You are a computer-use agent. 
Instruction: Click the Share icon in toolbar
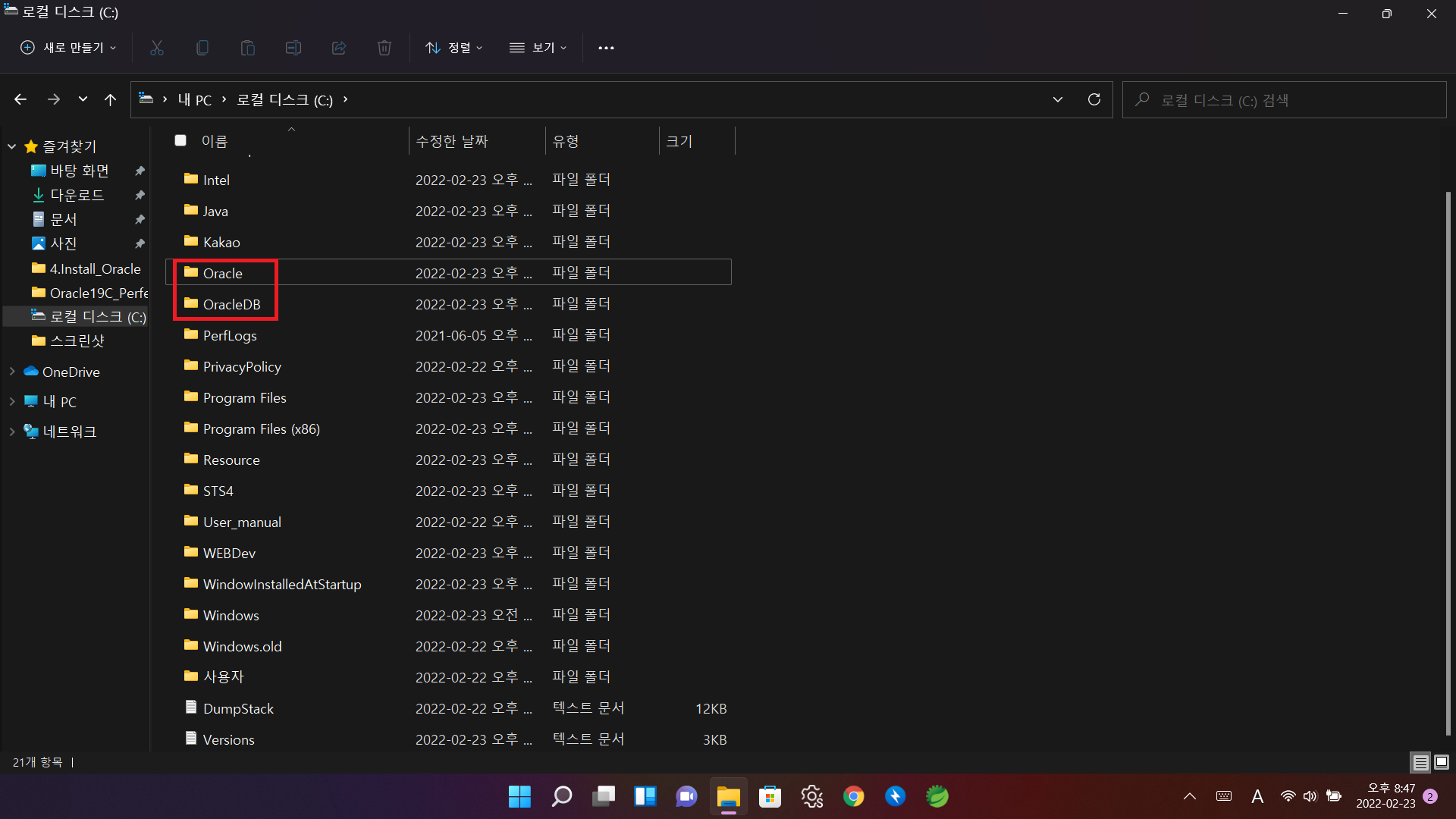(x=339, y=48)
